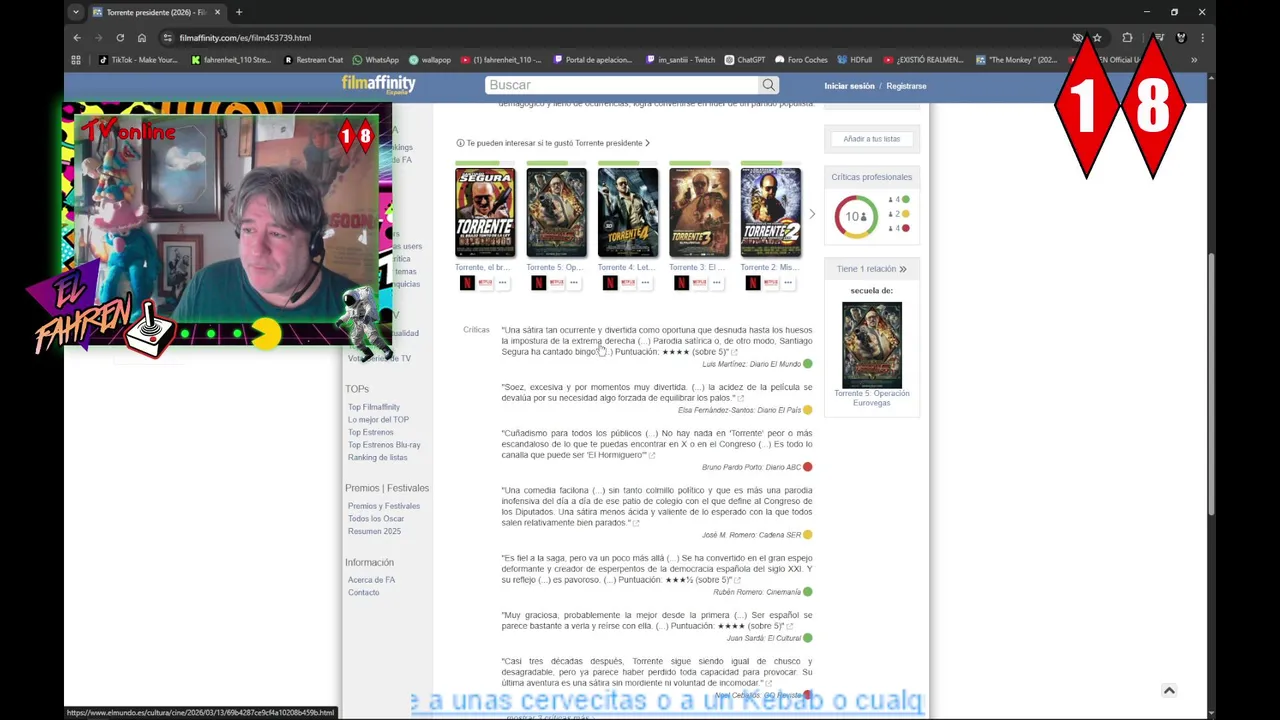
Task: Open Ranking de listas link
Action: pyautogui.click(x=377, y=458)
